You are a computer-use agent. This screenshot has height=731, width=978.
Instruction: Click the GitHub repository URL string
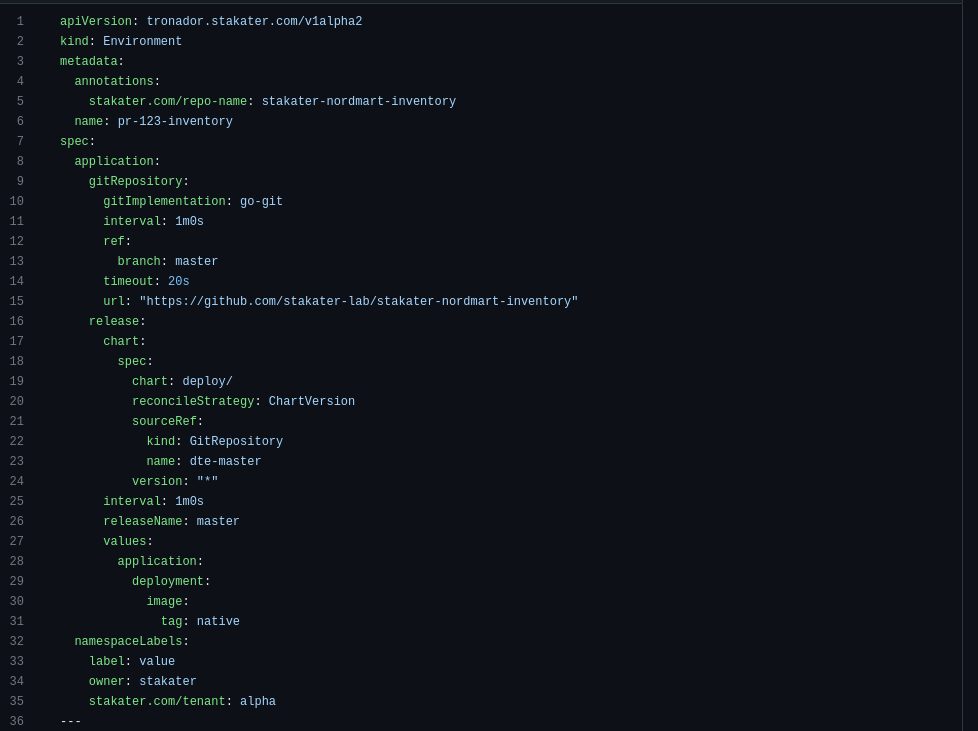tap(359, 301)
